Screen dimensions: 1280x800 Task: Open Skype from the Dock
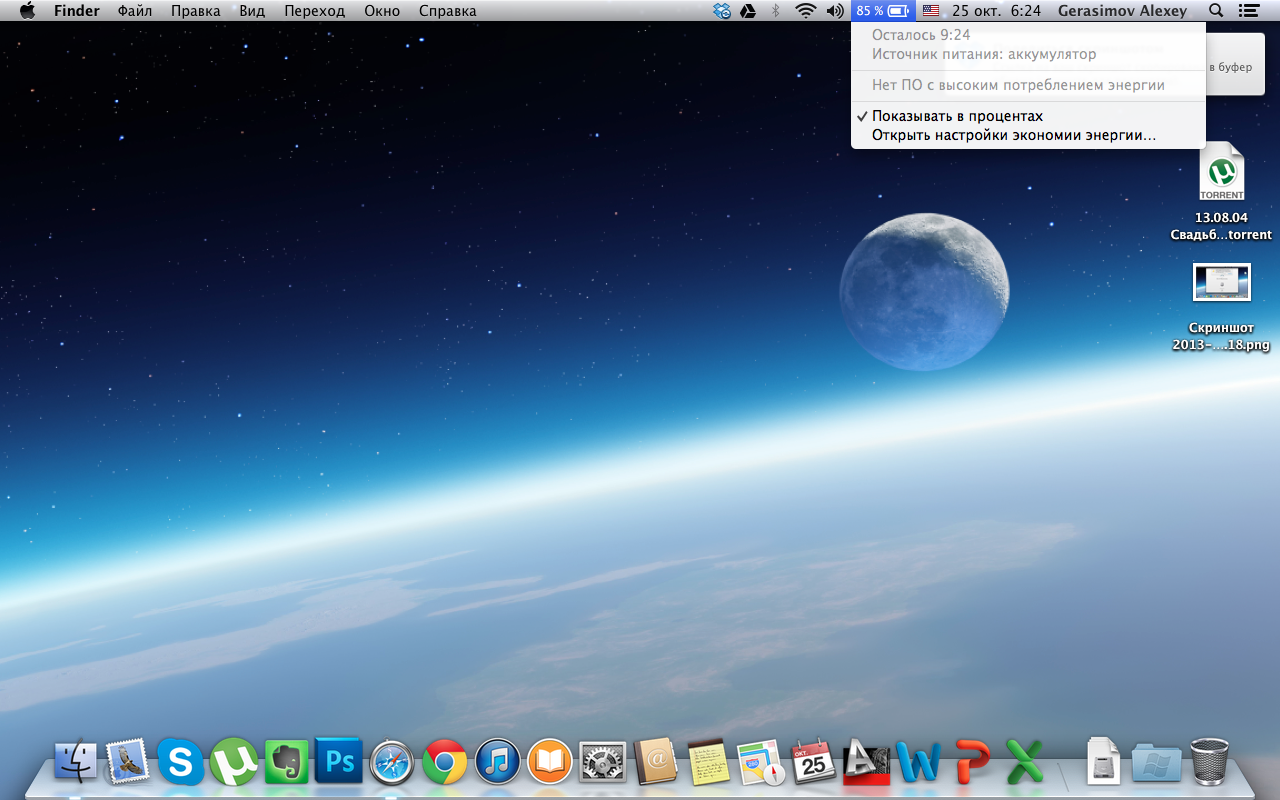[181, 763]
